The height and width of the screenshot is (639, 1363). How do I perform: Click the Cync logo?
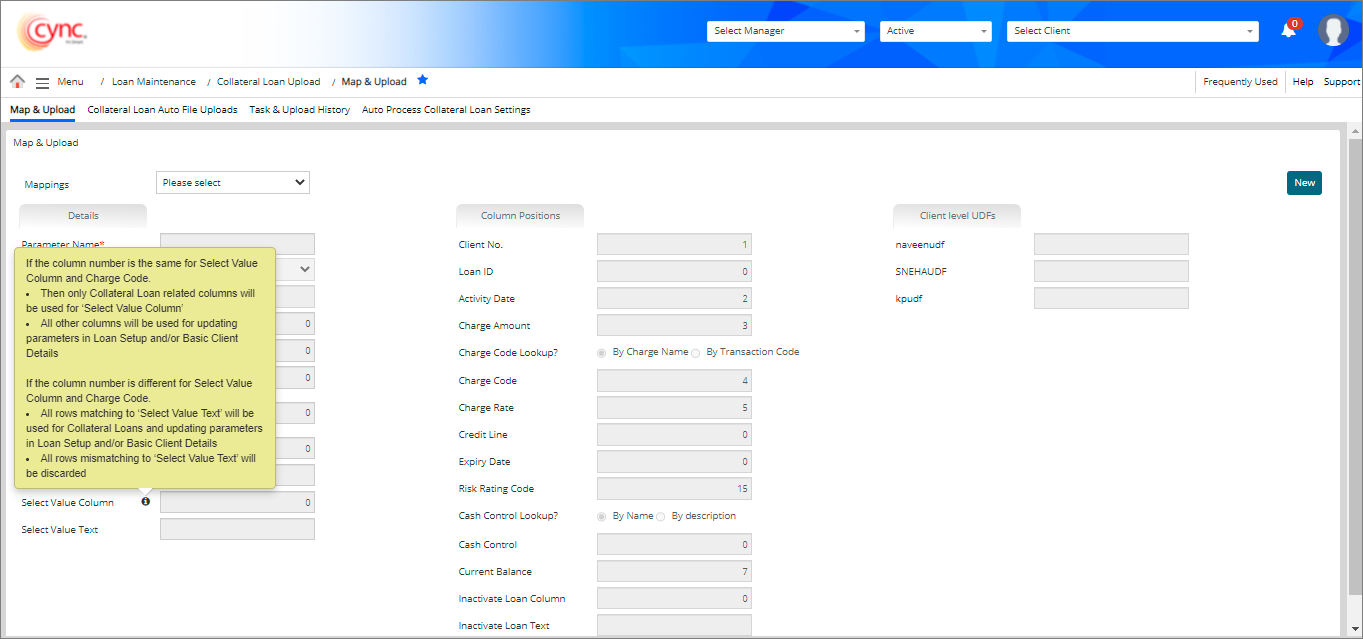point(53,32)
